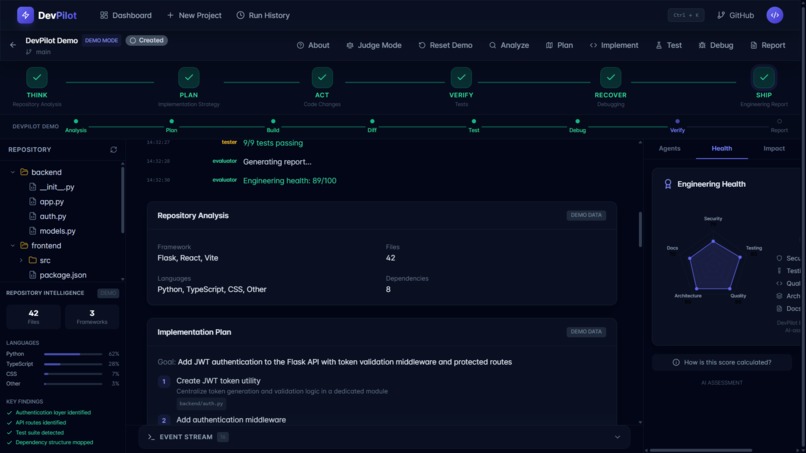Click plan step 1 number badge
This screenshot has height=453, width=806.
pos(163,382)
